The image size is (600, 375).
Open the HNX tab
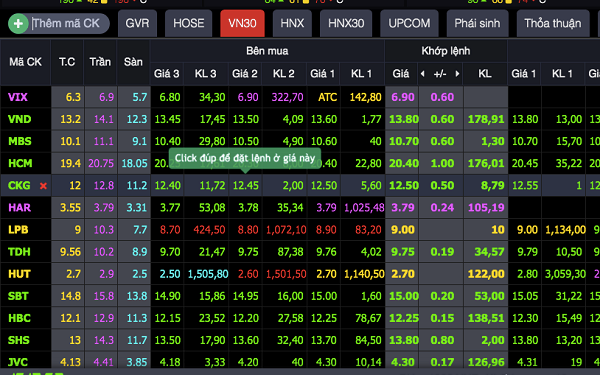(292, 23)
